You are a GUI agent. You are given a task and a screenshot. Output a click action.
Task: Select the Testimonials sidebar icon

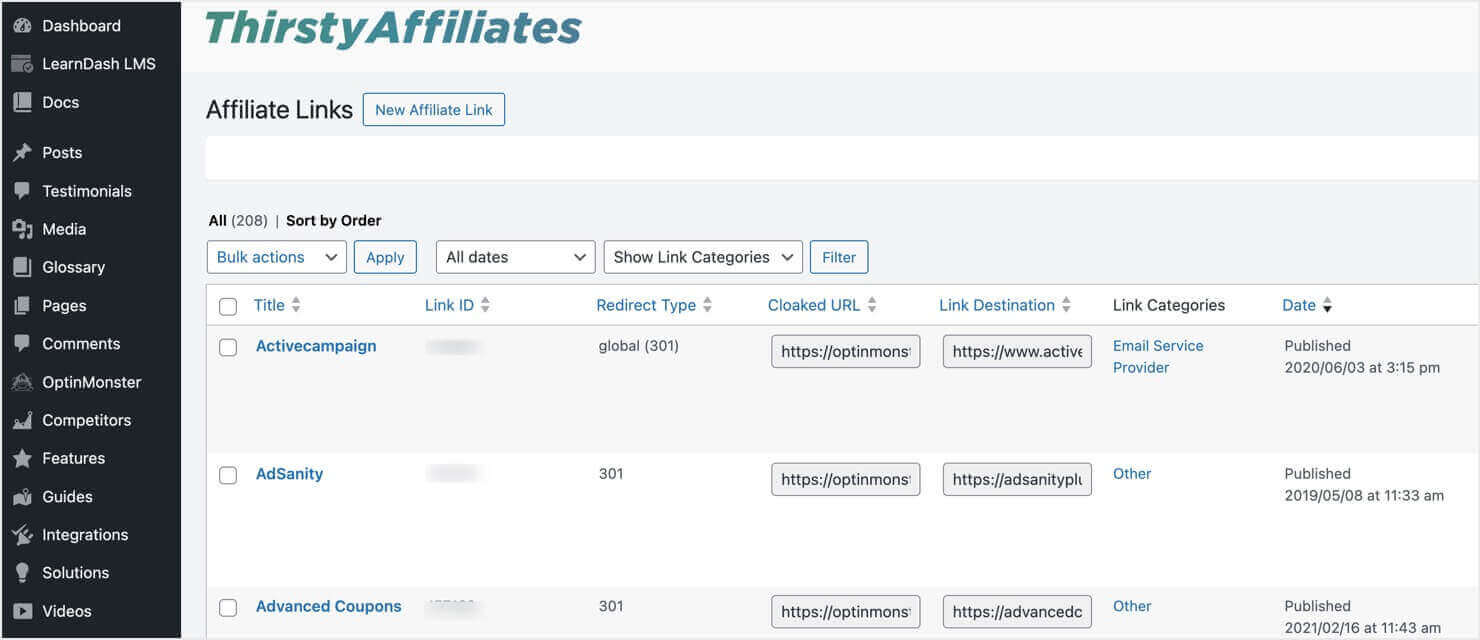pyautogui.click(x=22, y=190)
